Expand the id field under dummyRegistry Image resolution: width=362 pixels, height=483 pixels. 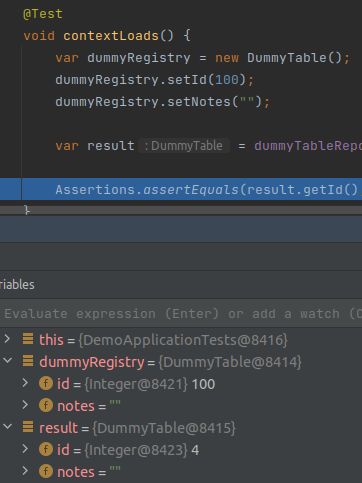tap(25, 383)
